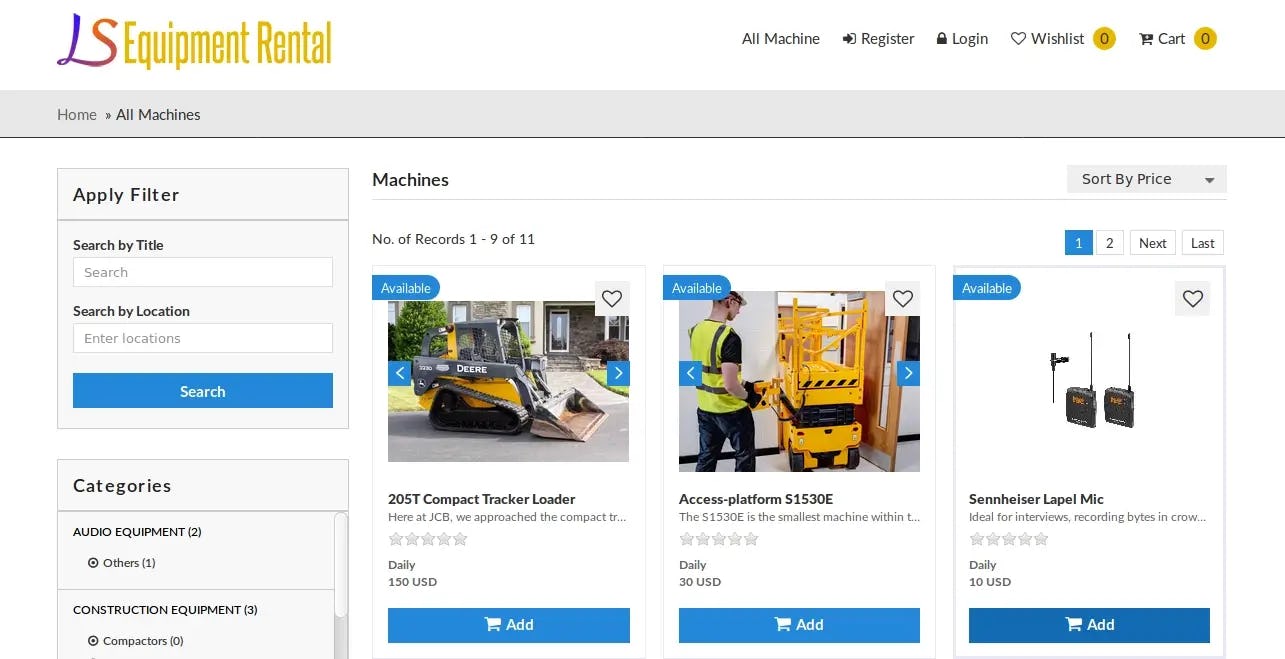Click previous image arrow on Access-platform S1530E

(690, 372)
